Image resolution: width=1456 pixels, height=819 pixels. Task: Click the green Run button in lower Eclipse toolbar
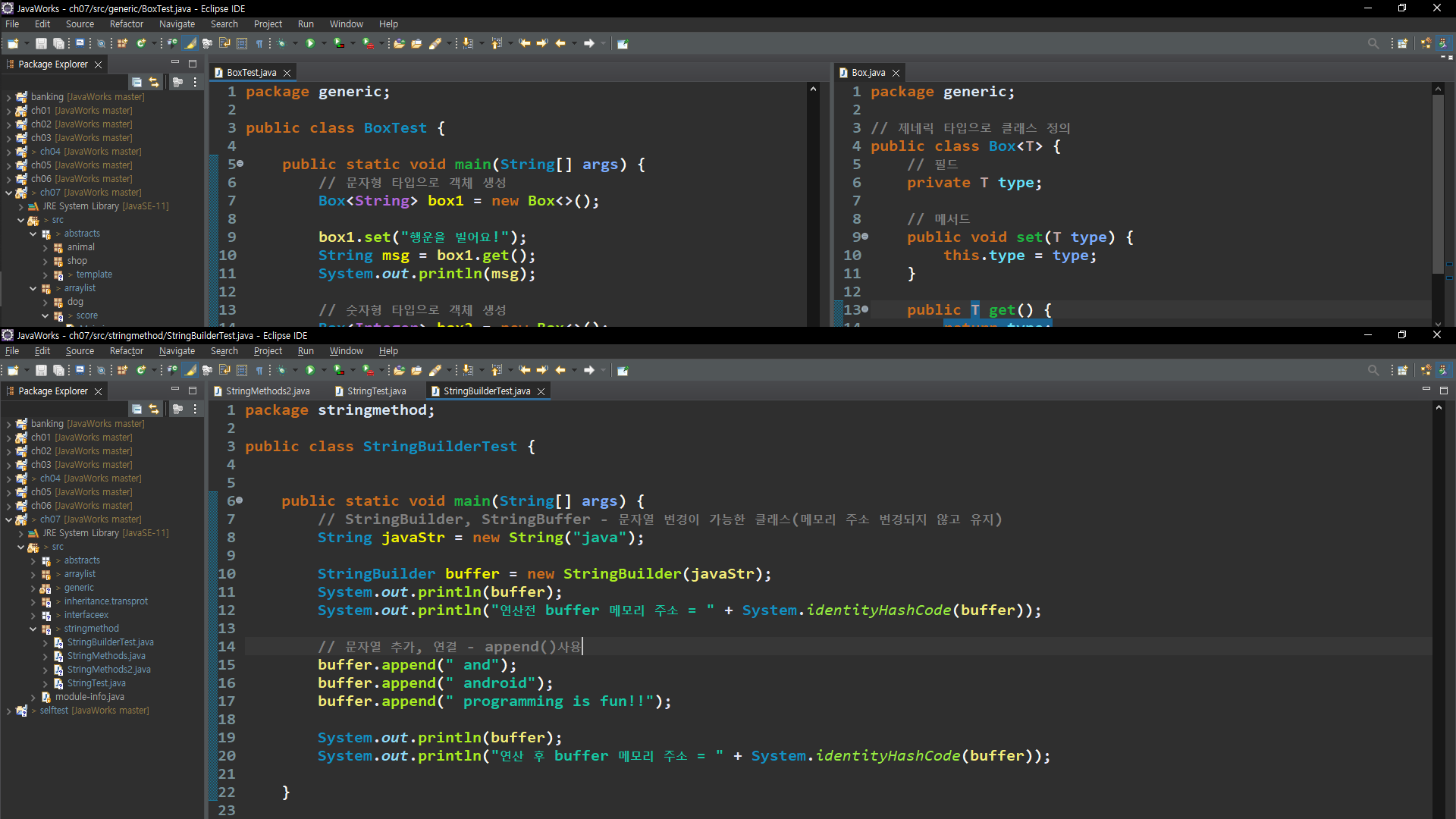pos(309,370)
